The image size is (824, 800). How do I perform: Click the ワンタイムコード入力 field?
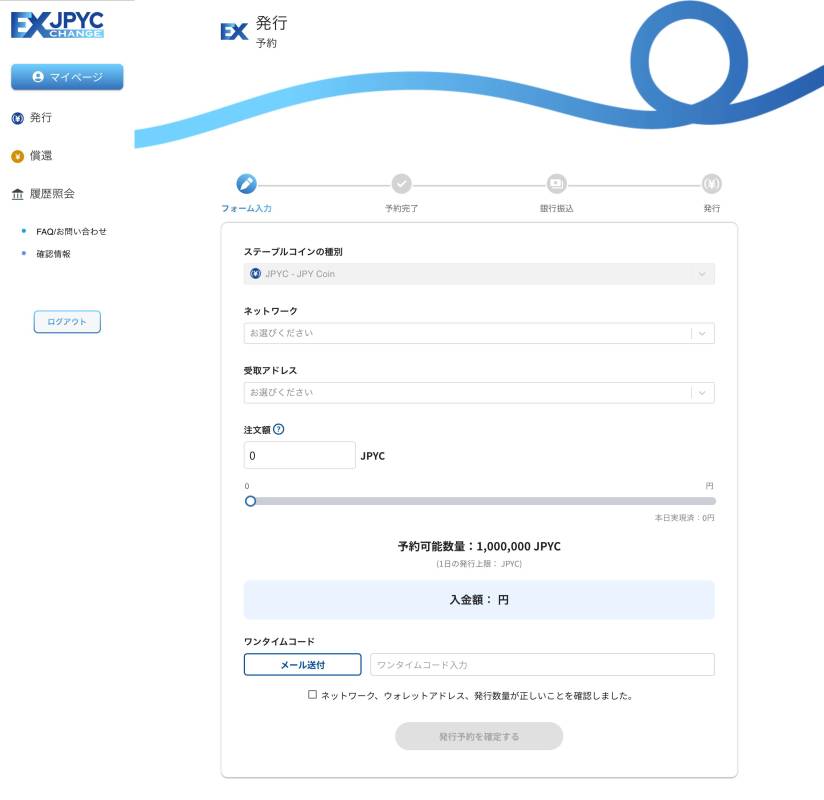[x=542, y=665]
